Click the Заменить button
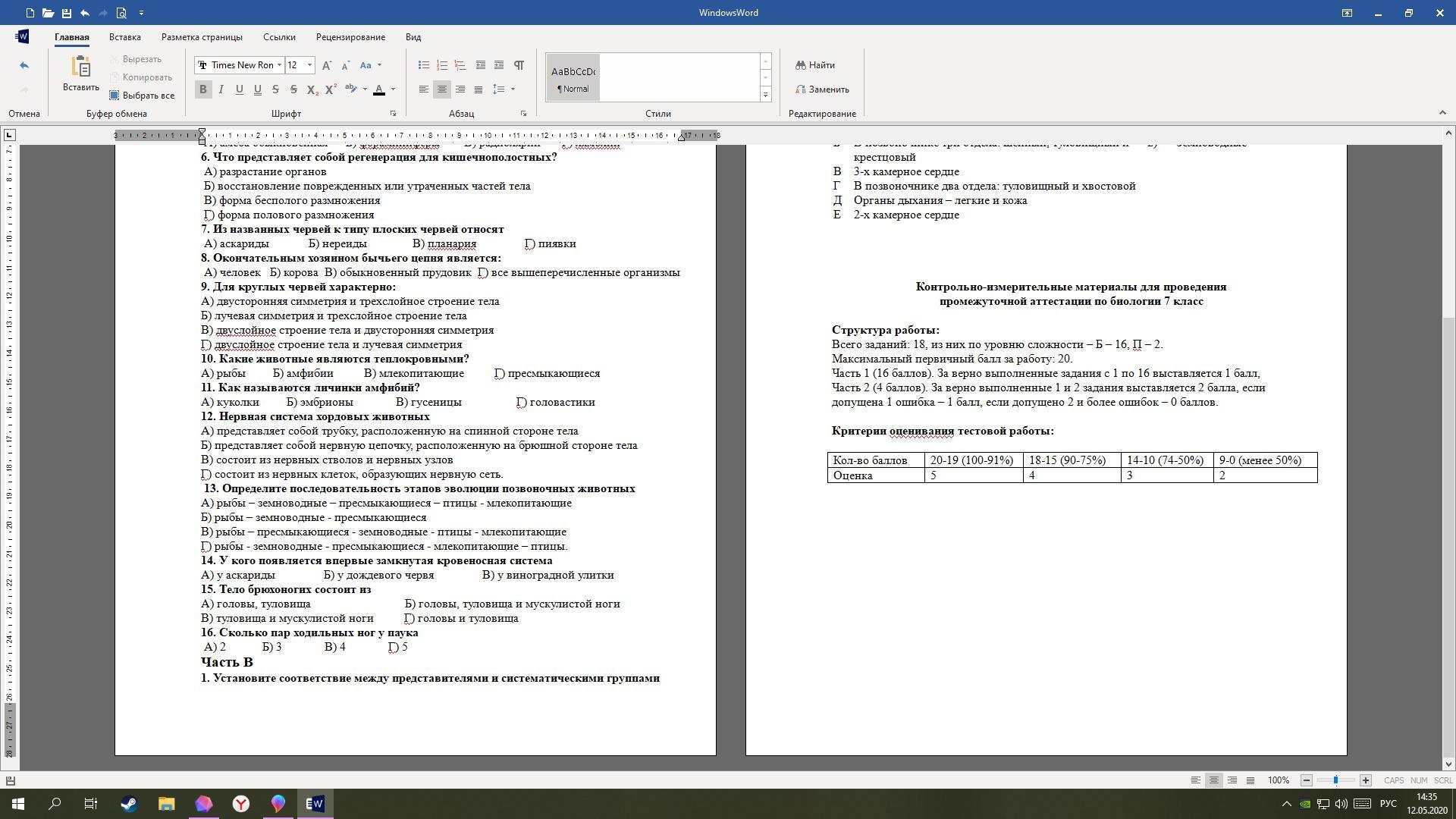The image size is (1456, 819). pos(822,89)
